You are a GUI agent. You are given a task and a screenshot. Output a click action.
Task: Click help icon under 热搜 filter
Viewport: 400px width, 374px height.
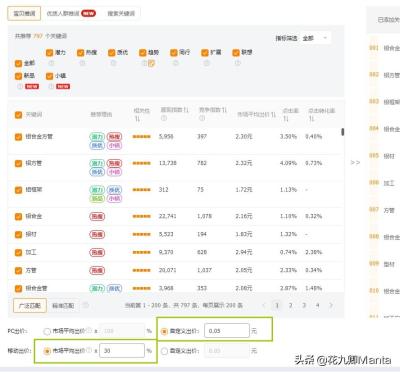82,63
